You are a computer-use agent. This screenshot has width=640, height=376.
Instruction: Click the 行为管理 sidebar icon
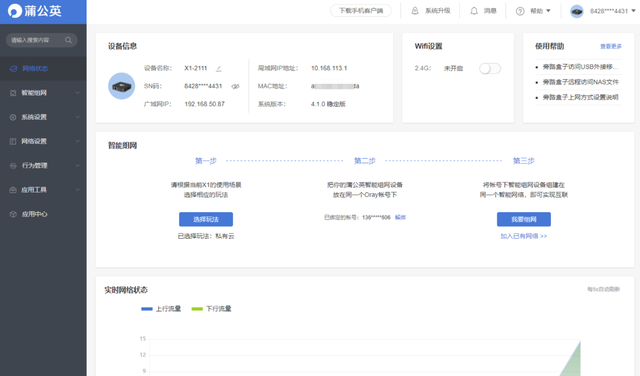pos(13,166)
